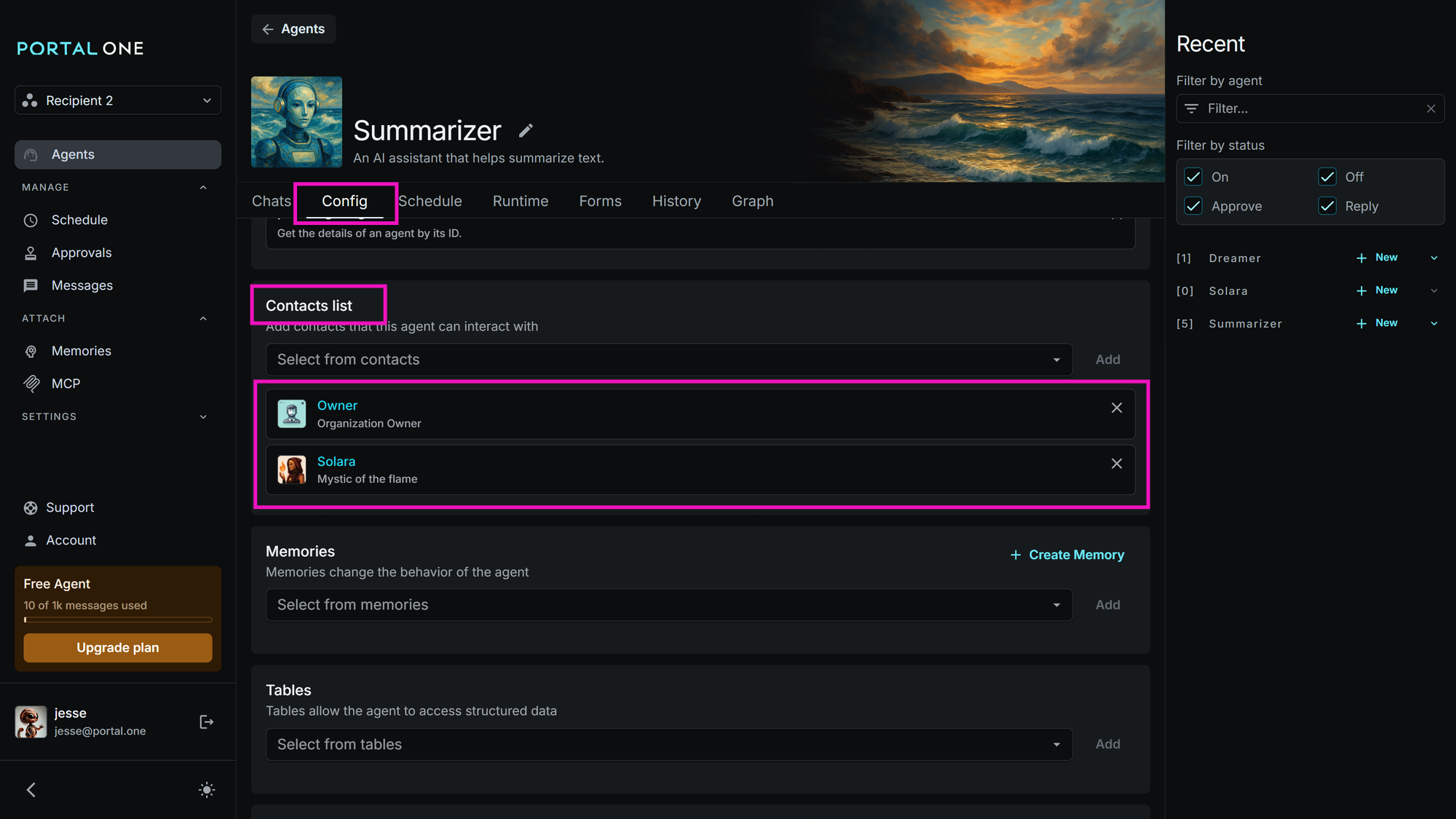The image size is (1456, 819).
Task: Remove Solara from the contacts list
Action: point(1116,464)
